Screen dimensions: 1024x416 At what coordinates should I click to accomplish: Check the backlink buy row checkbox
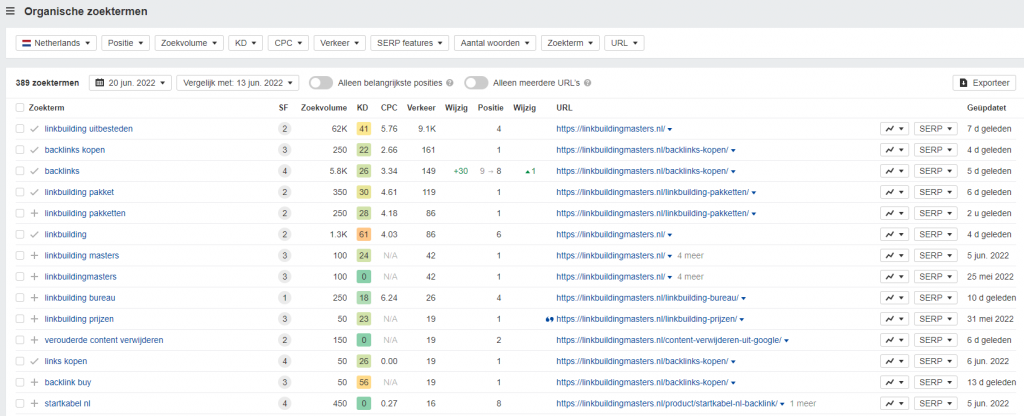pyautogui.click(x=20, y=382)
